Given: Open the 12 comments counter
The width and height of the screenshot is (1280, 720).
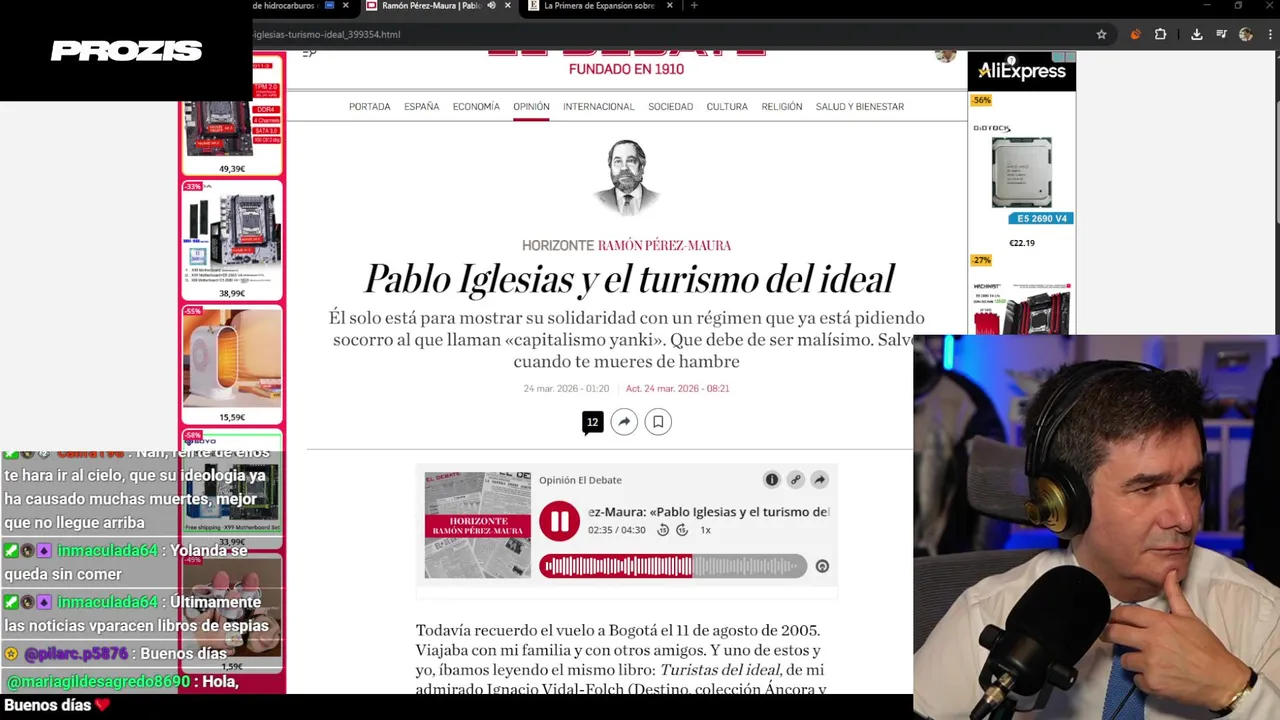Looking at the screenshot, I should [593, 422].
